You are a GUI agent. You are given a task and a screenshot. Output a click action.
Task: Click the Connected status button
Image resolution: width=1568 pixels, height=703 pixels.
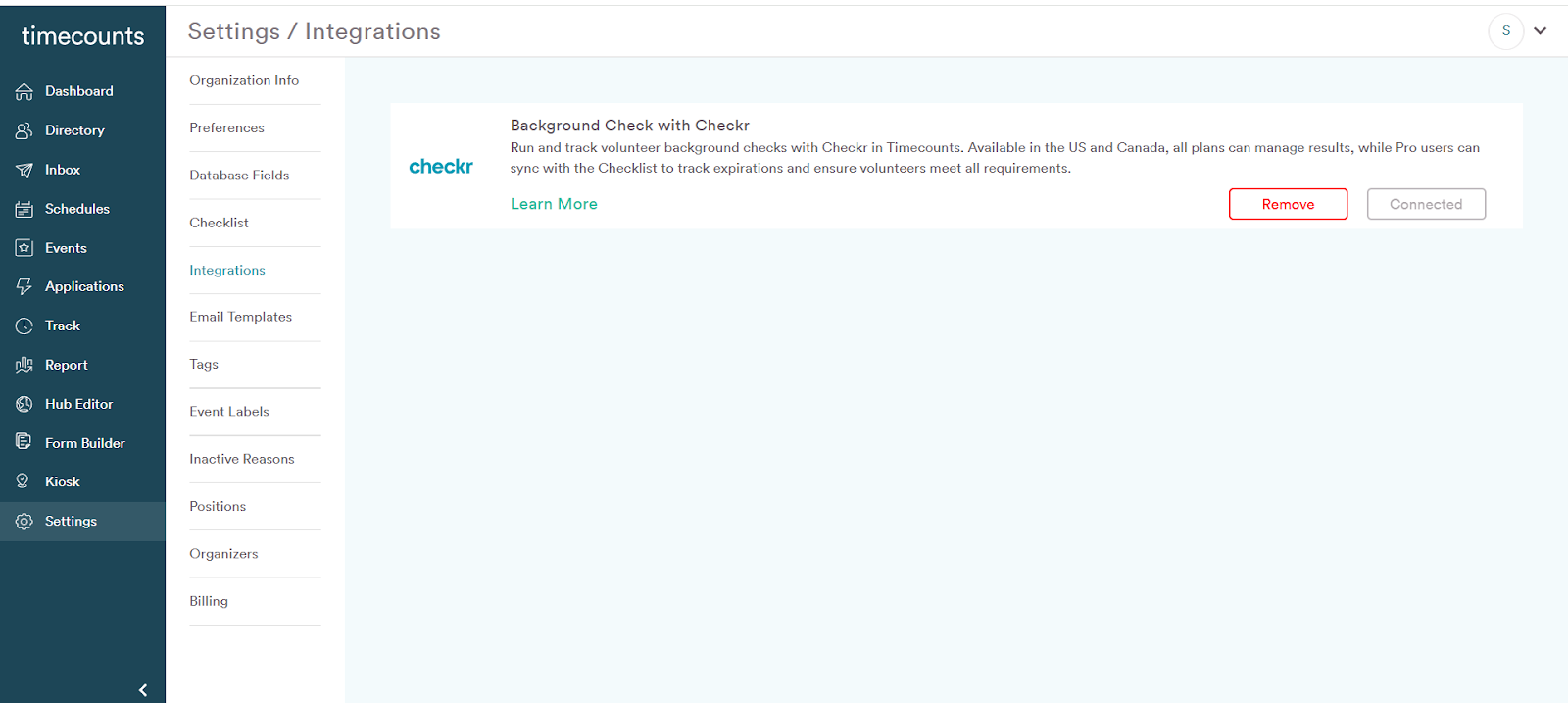(x=1426, y=204)
